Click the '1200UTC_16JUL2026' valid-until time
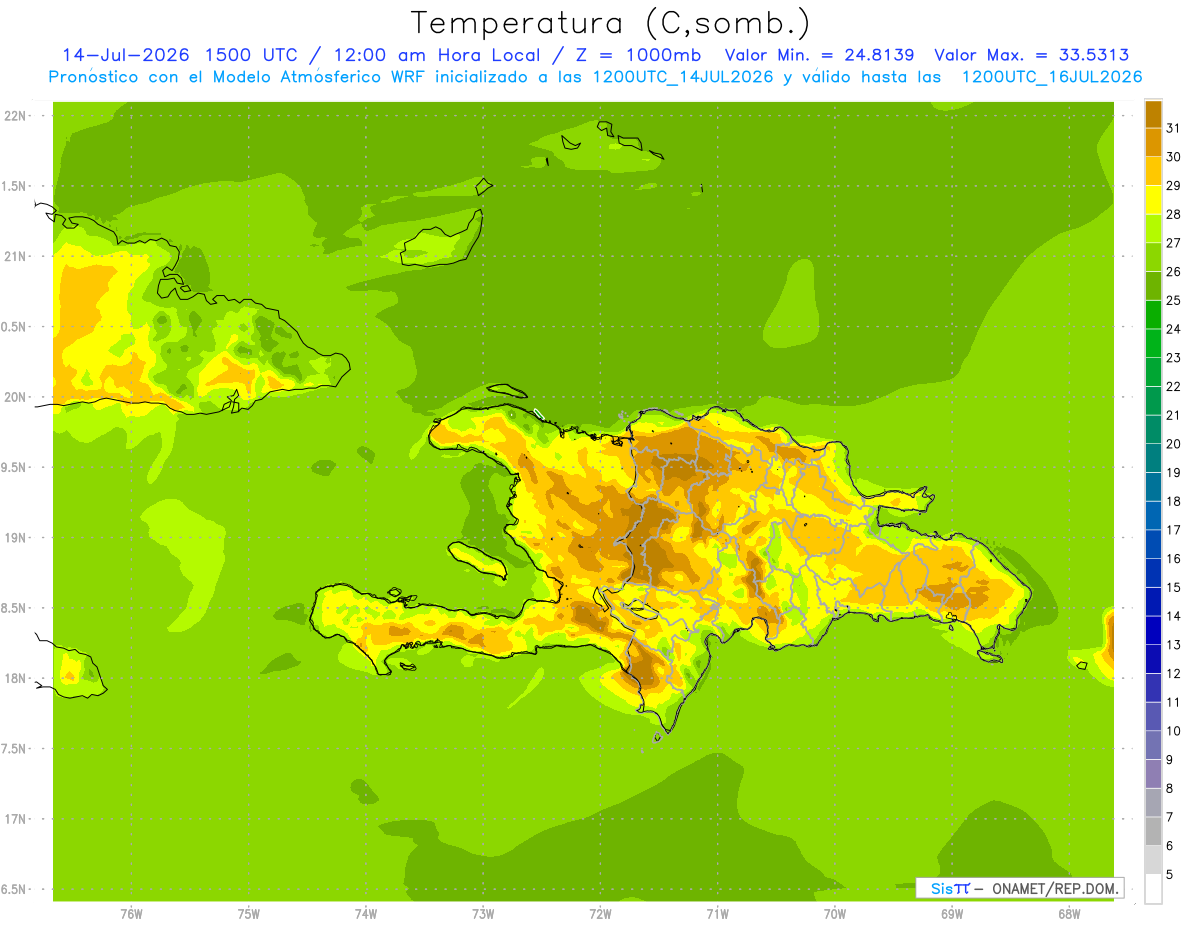Image resolution: width=1200 pixels, height=927 pixels. tap(1051, 77)
